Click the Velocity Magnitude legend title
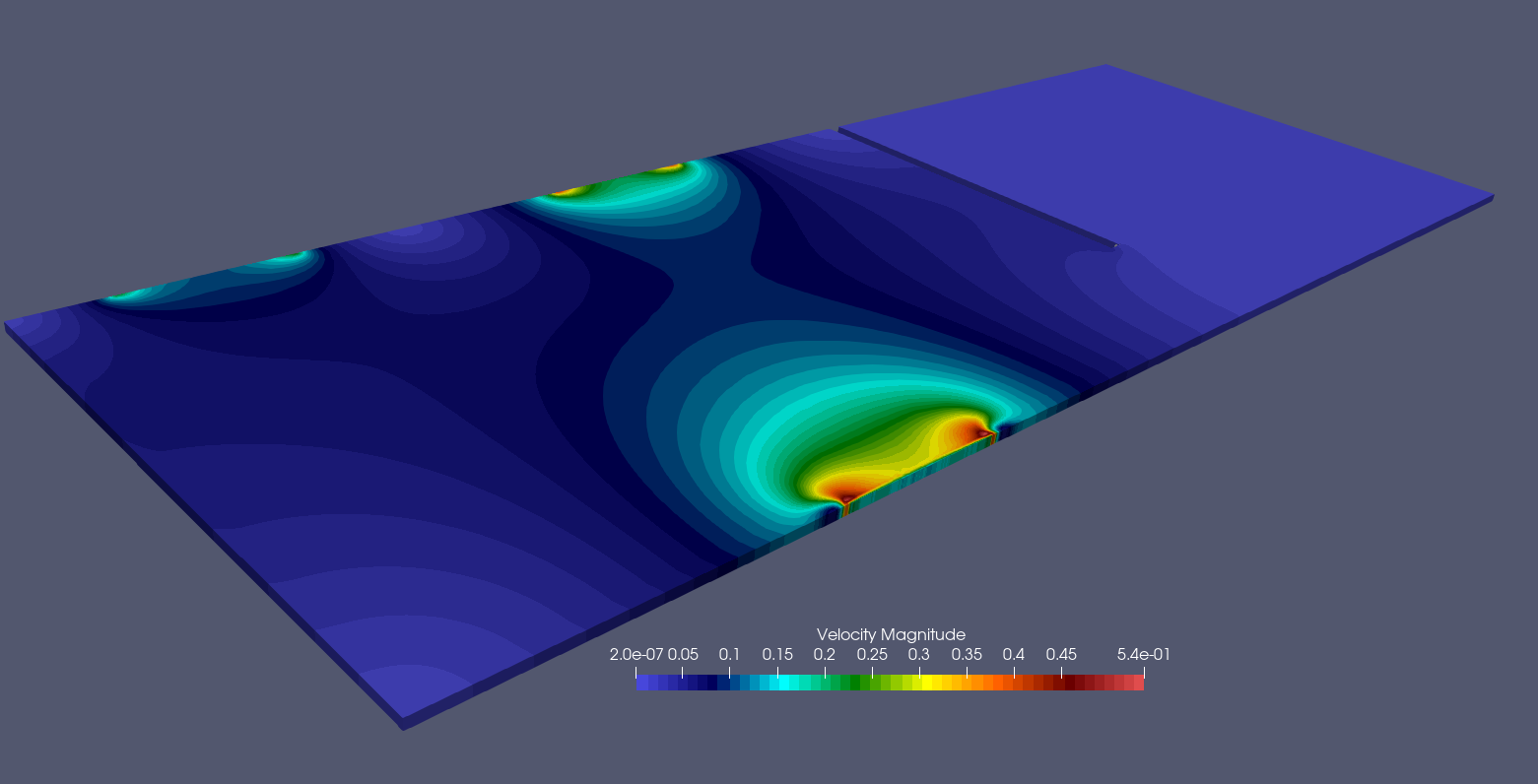This screenshot has height=784, width=1538. pyautogui.click(x=891, y=634)
